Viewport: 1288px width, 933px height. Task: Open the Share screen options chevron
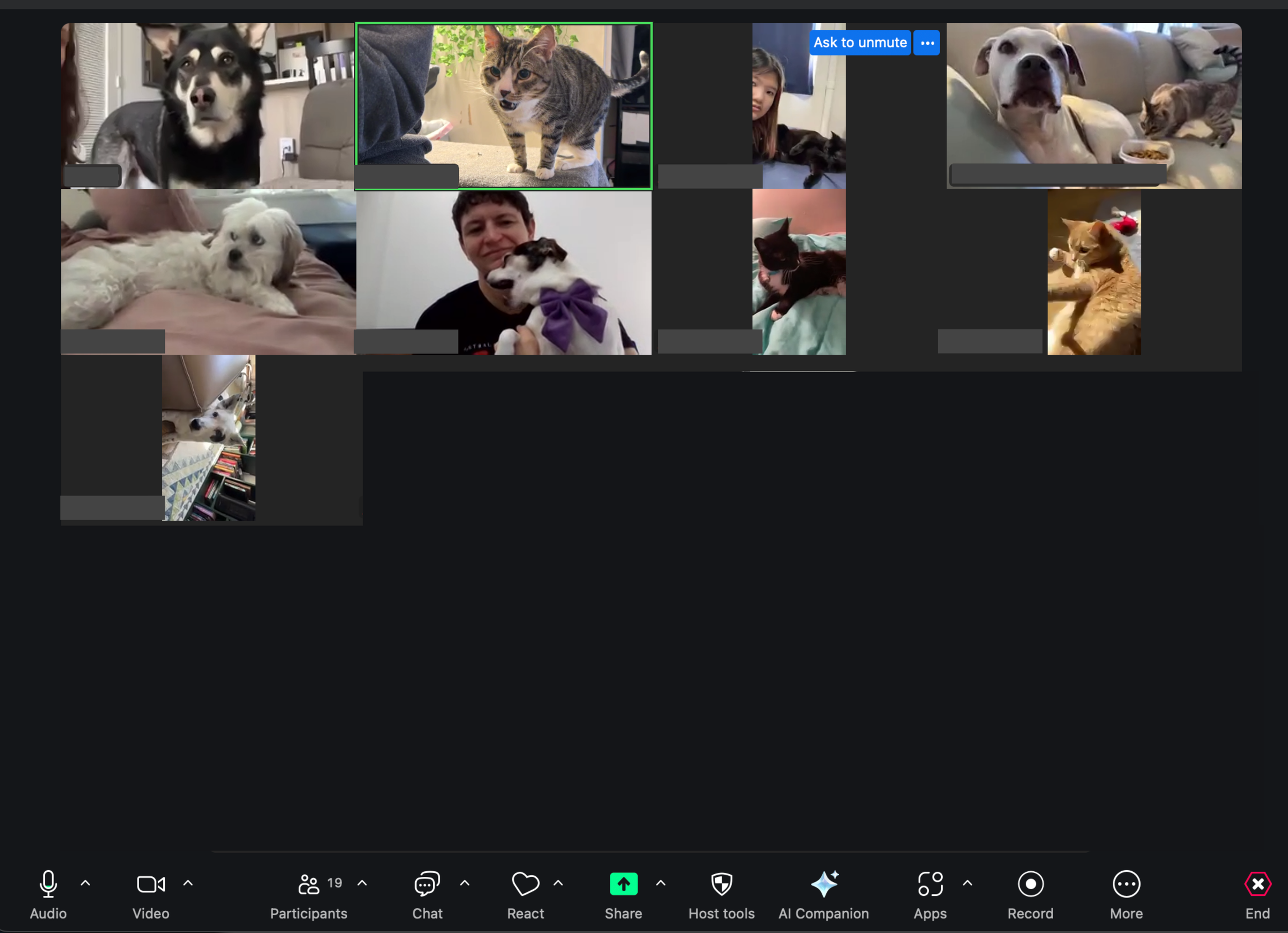[660, 884]
